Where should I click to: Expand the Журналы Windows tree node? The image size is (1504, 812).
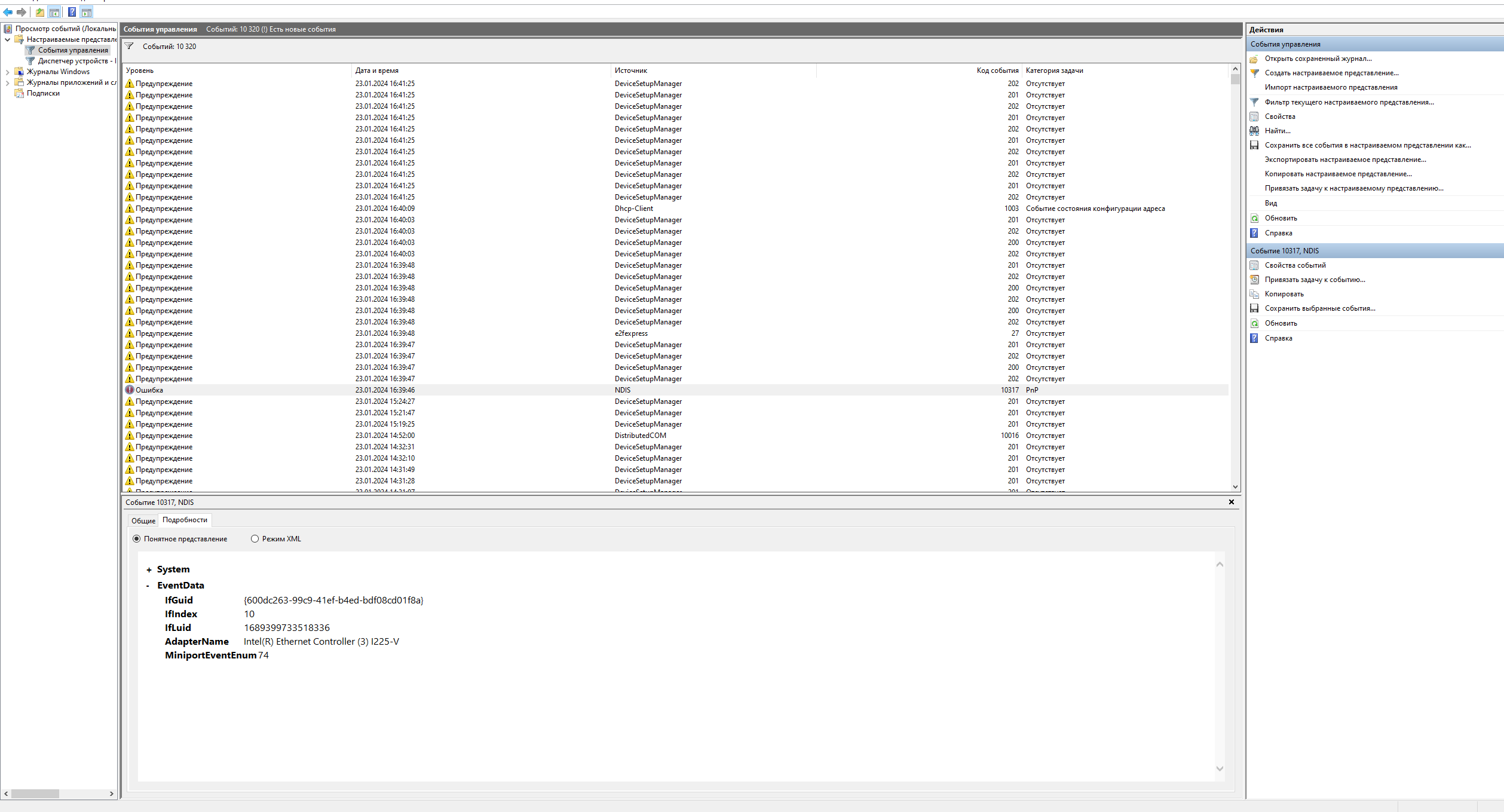[7, 72]
